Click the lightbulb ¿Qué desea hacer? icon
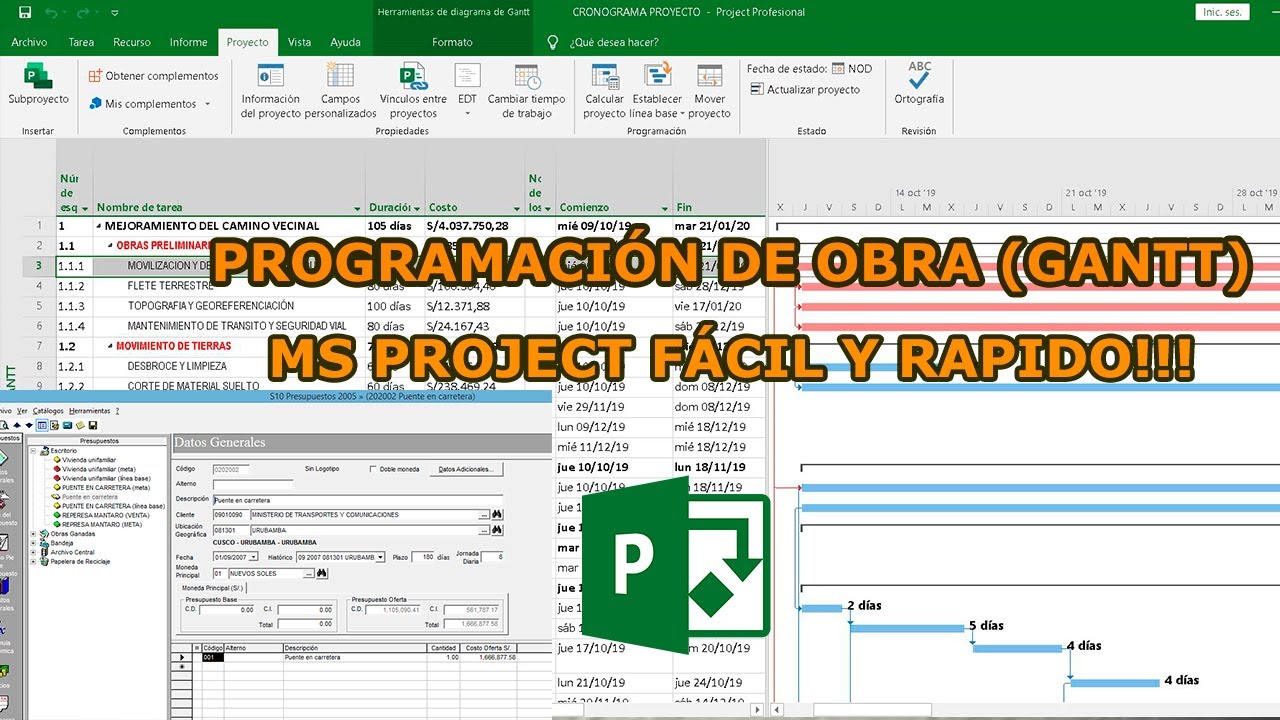1280x720 pixels. click(x=552, y=42)
